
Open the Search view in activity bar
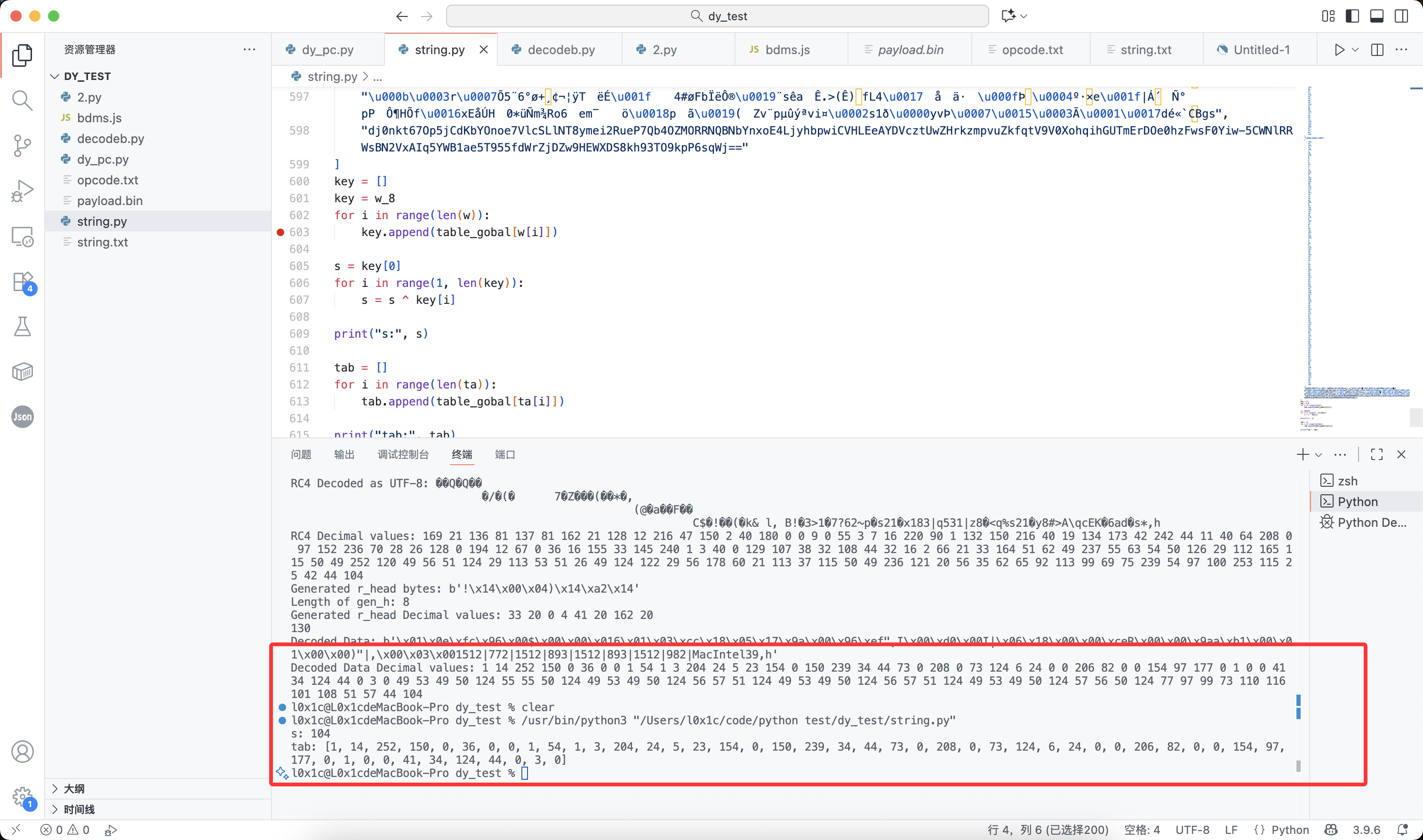pos(22,100)
